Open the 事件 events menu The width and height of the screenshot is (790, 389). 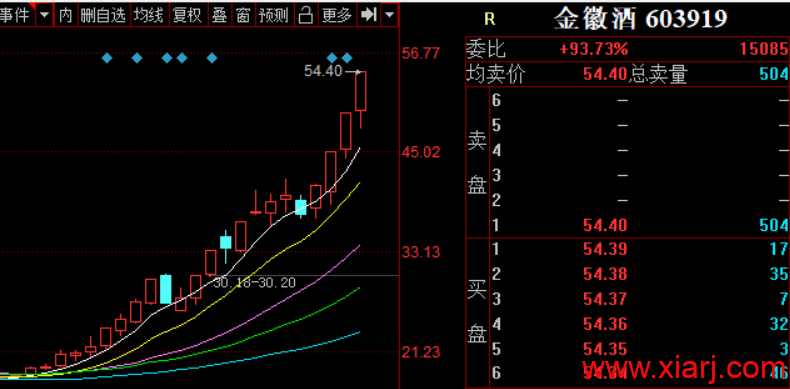pos(15,16)
